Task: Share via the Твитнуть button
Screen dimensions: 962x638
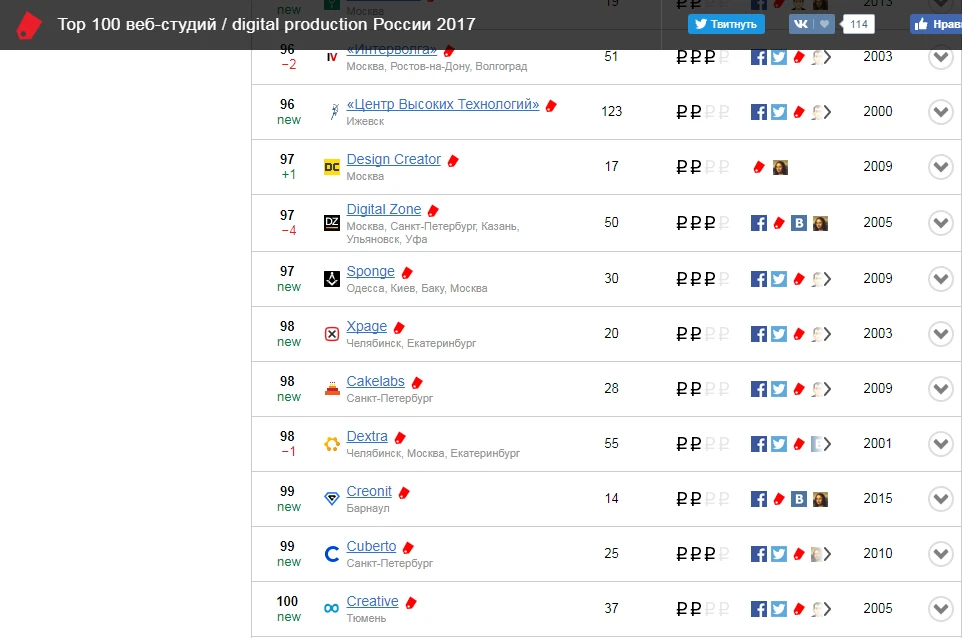Action: (x=726, y=25)
